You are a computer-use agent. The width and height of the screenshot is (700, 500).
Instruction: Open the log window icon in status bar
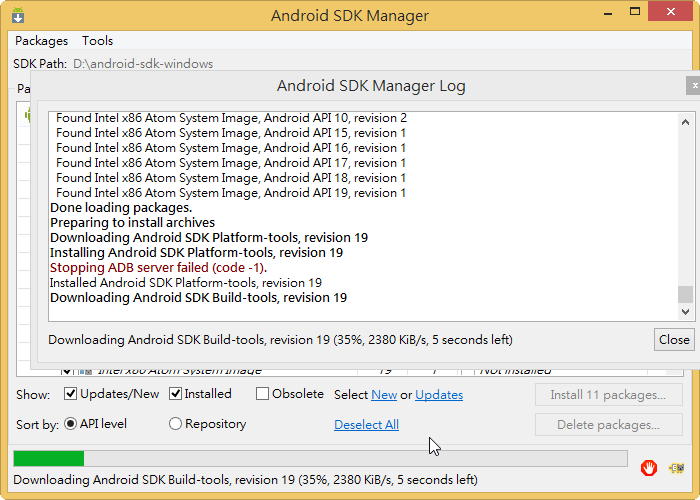tap(676, 468)
